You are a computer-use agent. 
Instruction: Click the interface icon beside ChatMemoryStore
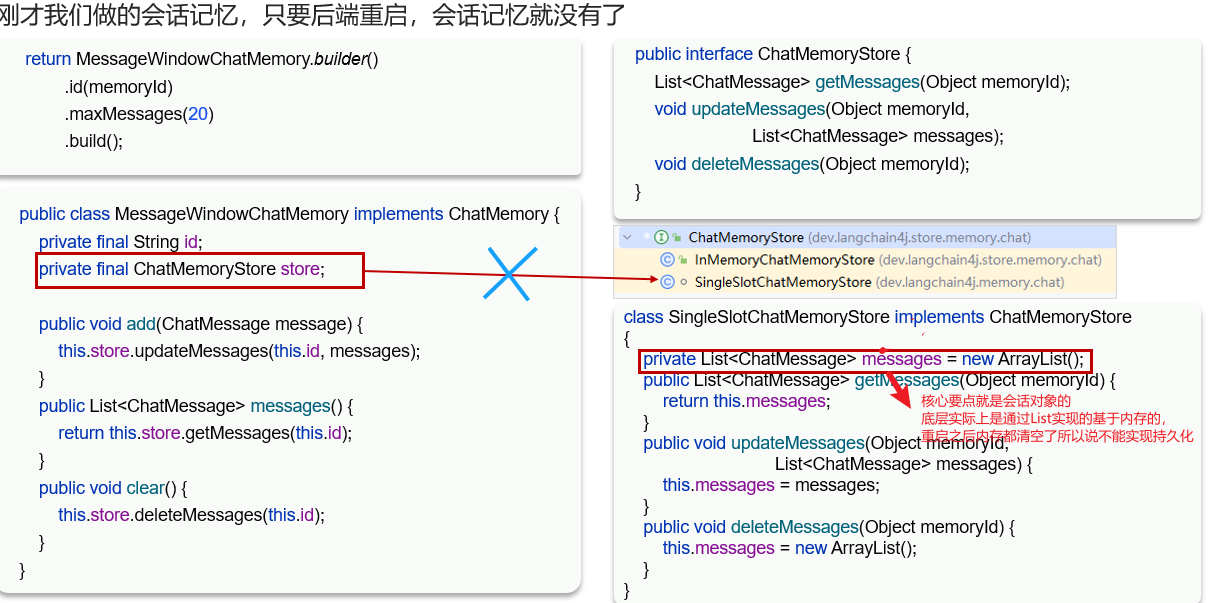pos(661,238)
